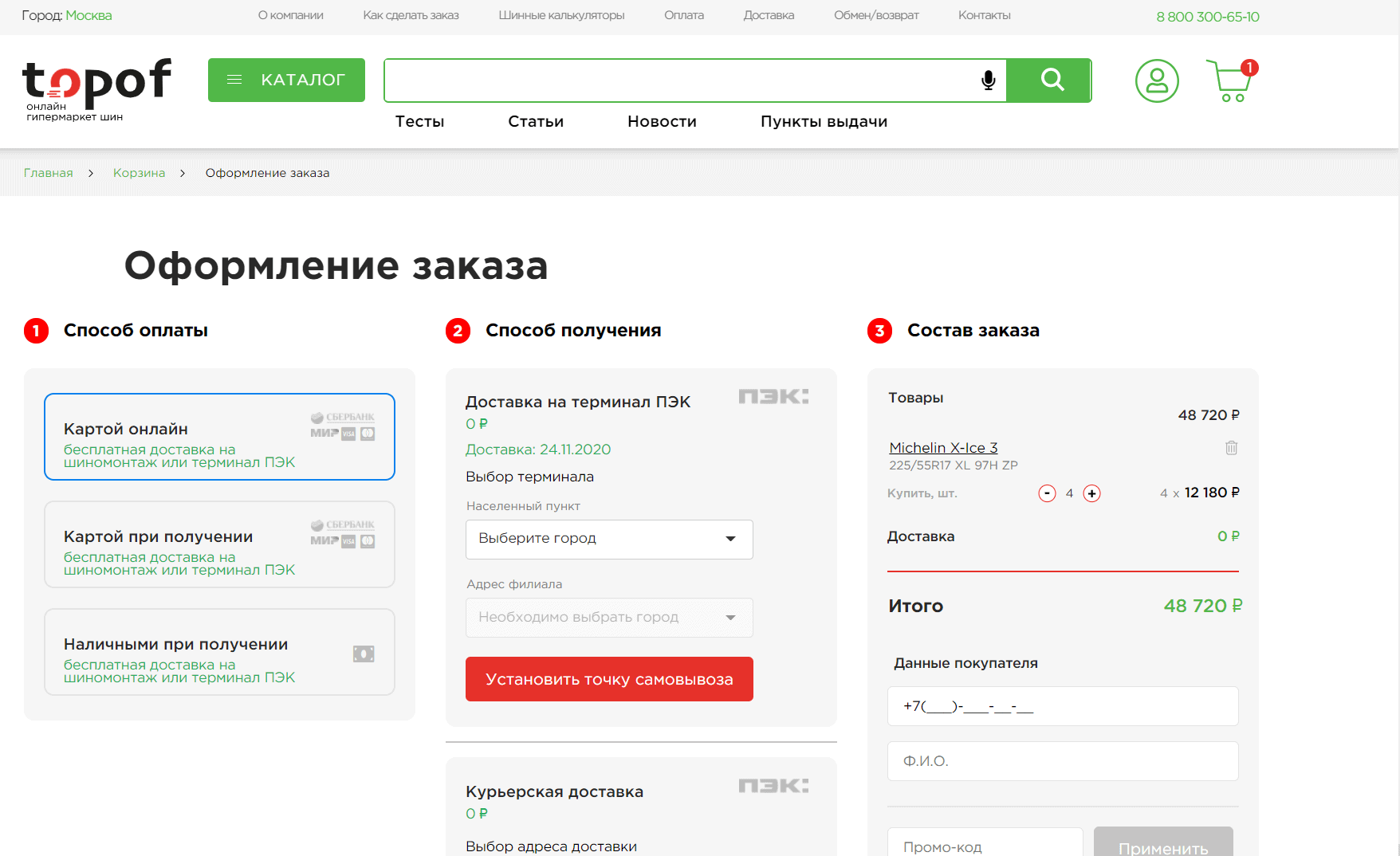Increase tire quantity with plus button
This screenshot has width=1400, height=856.
click(1091, 493)
